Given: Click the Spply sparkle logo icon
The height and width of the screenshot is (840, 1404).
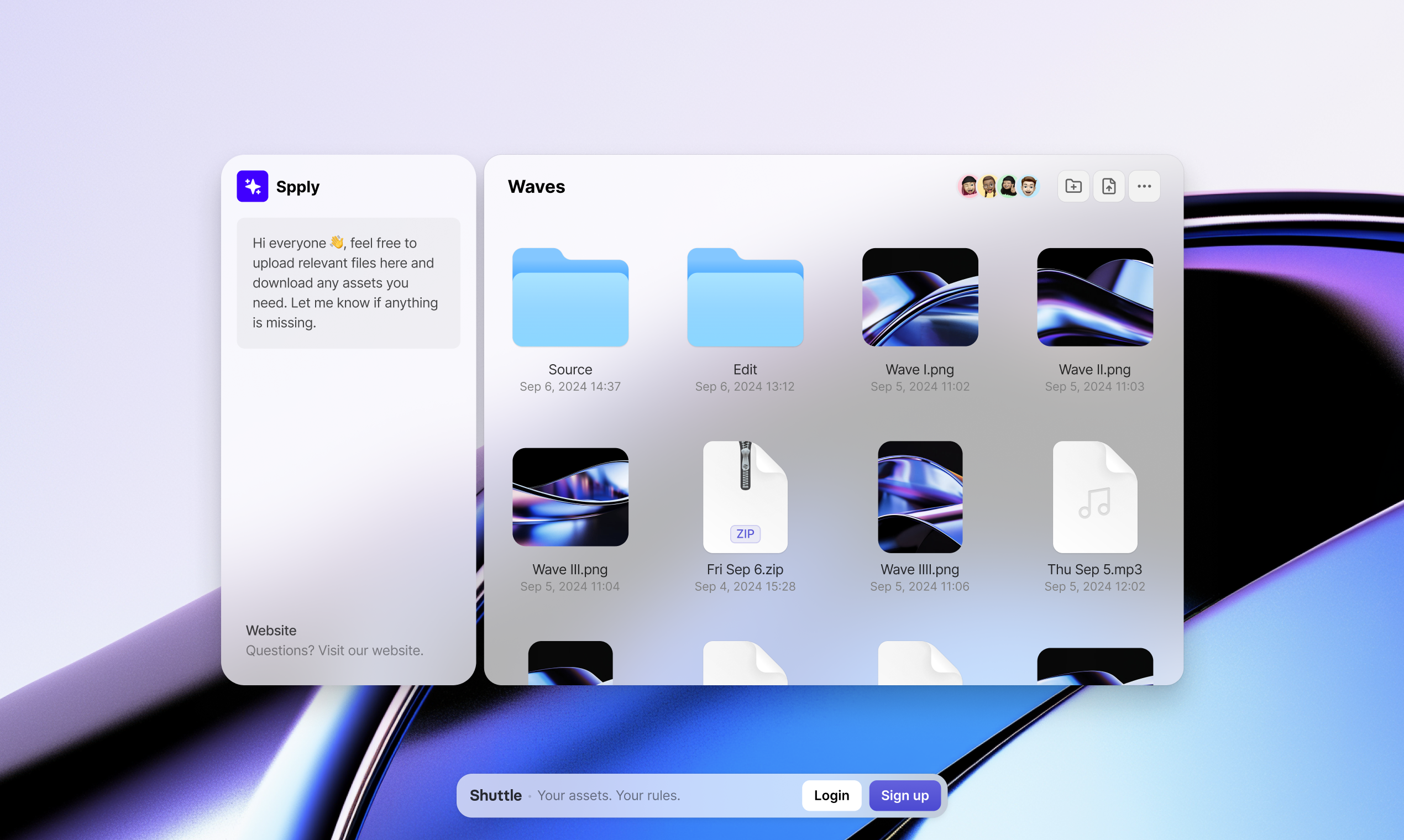Looking at the screenshot, I should click(x=252, y=186).
